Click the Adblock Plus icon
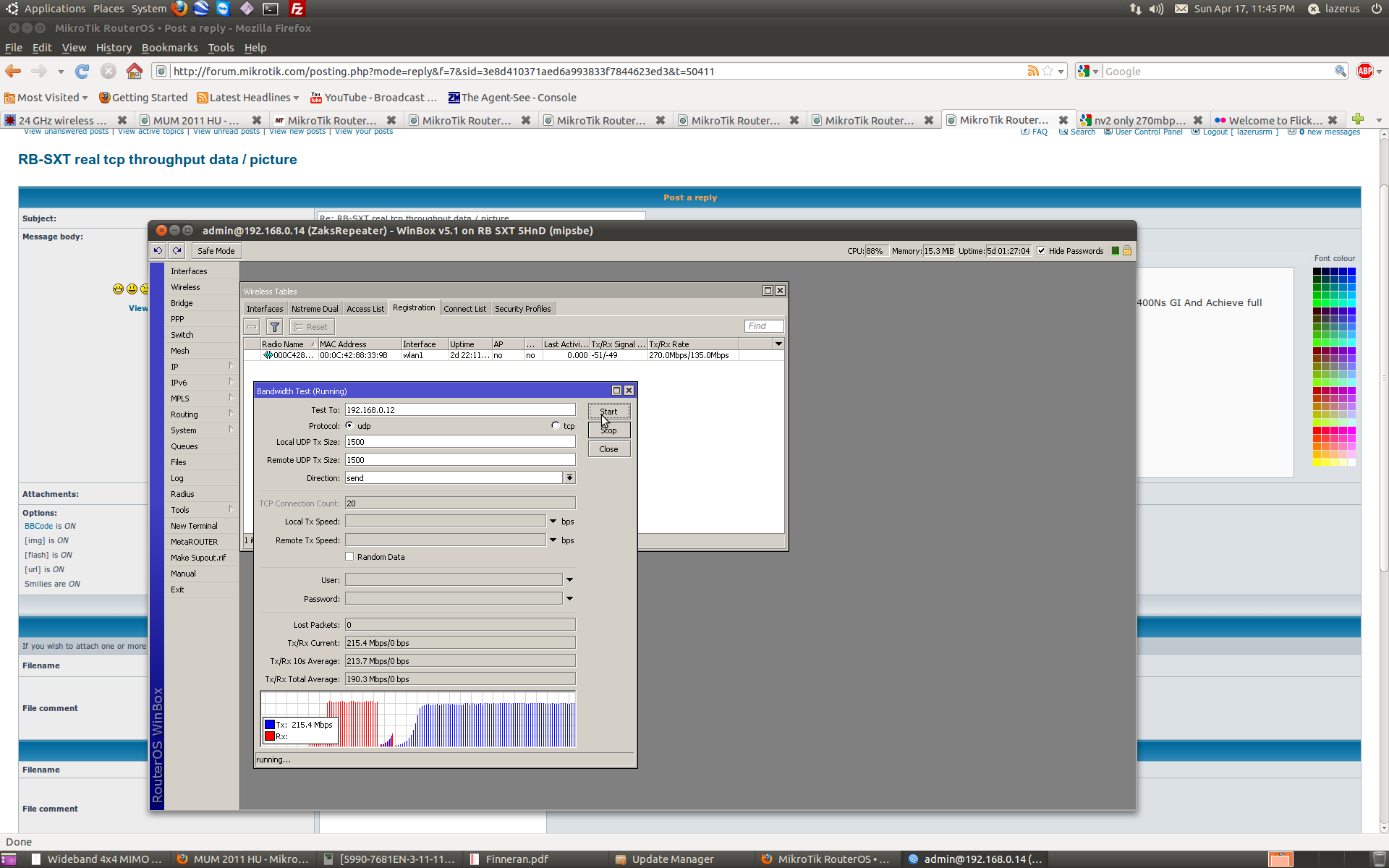Image resolution: width=1389 pixels, height=868 pixels. coord(1364,71)
